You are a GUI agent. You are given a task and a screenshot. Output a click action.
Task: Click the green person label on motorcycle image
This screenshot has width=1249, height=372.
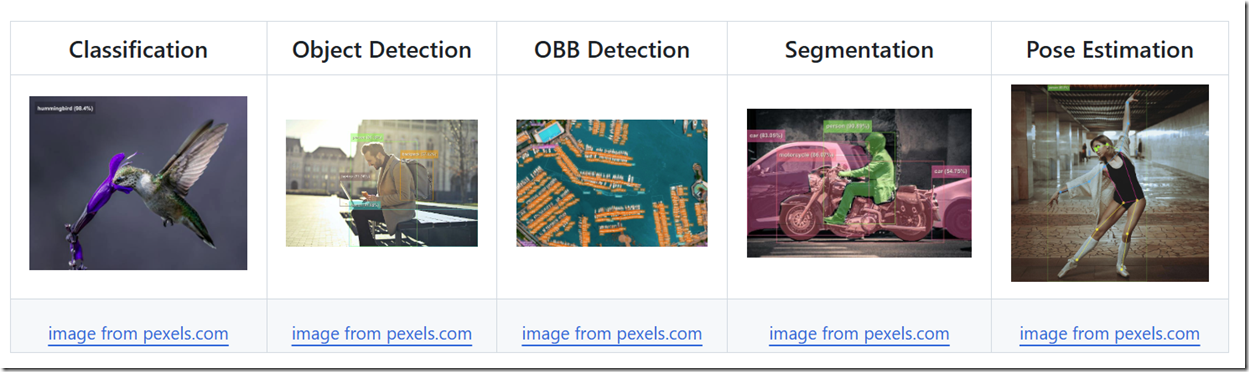point(848,126)
